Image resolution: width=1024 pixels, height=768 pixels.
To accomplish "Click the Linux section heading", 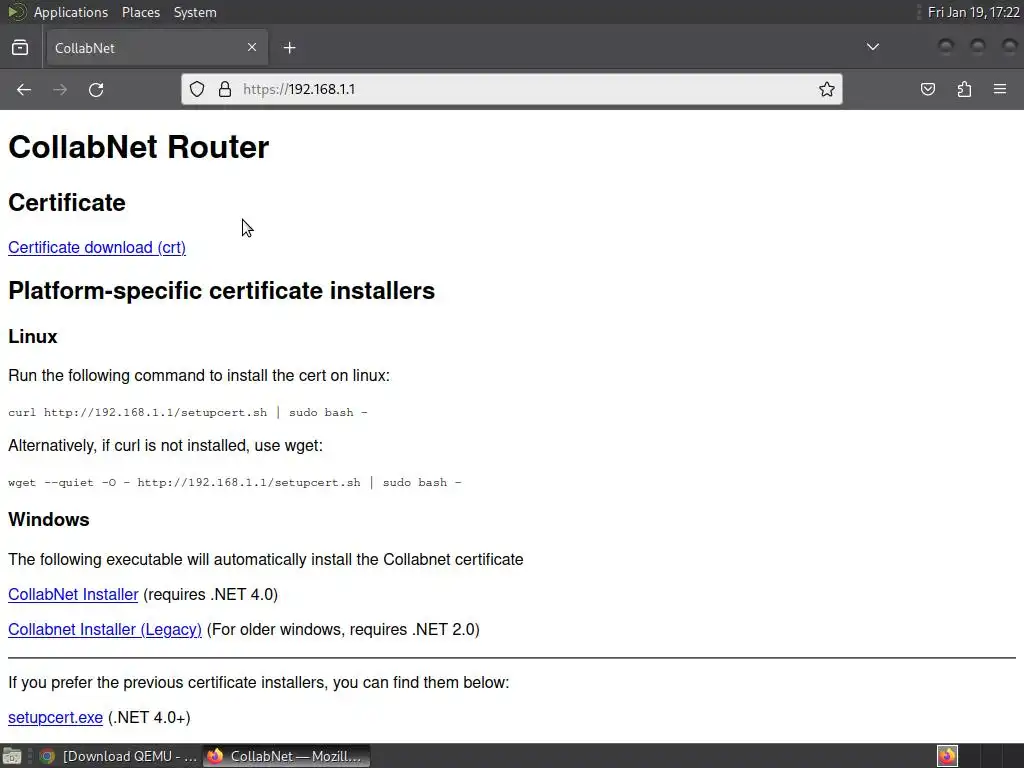I will point(33,336).
